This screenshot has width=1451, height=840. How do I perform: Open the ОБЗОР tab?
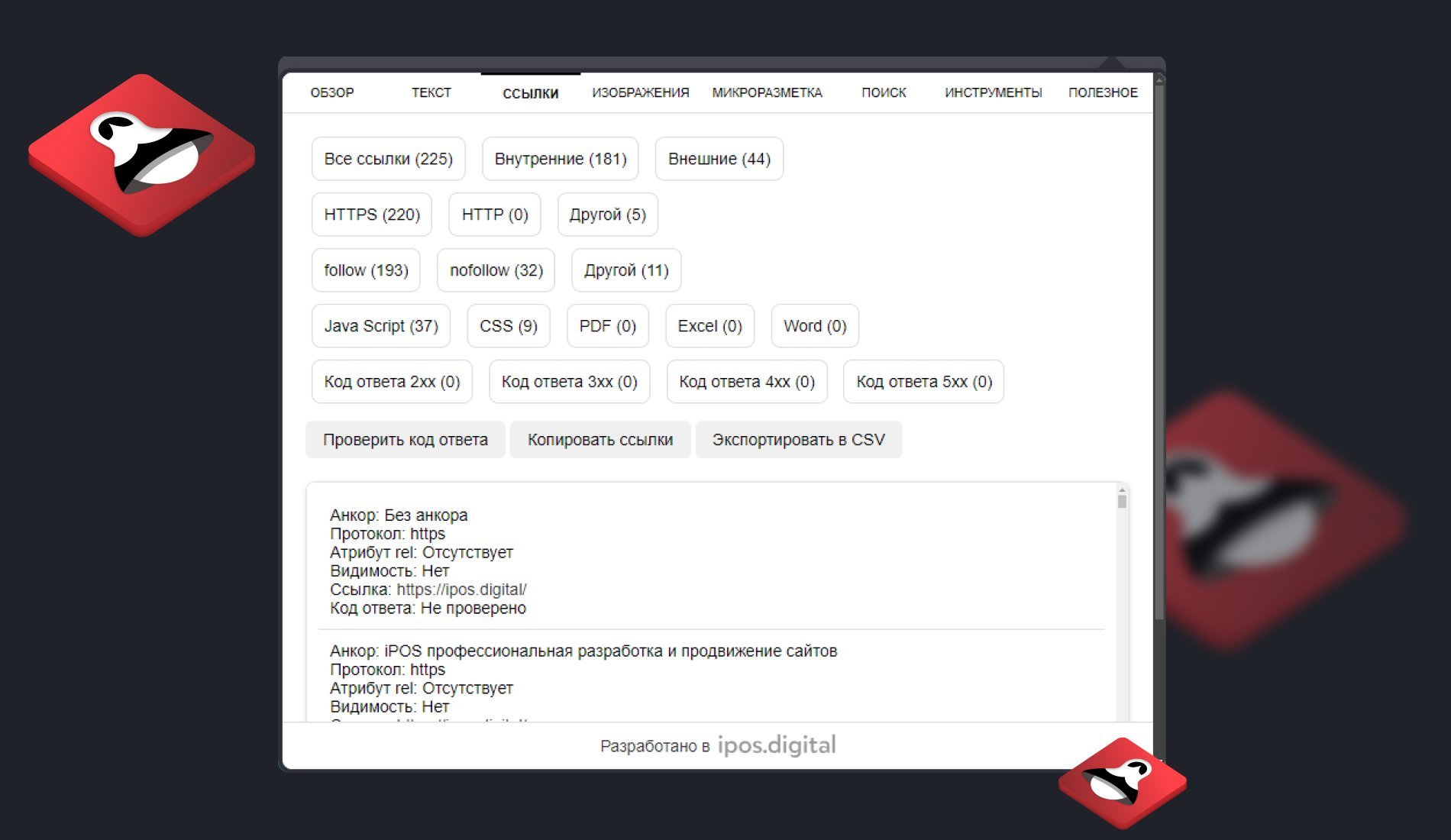(332, 92)
